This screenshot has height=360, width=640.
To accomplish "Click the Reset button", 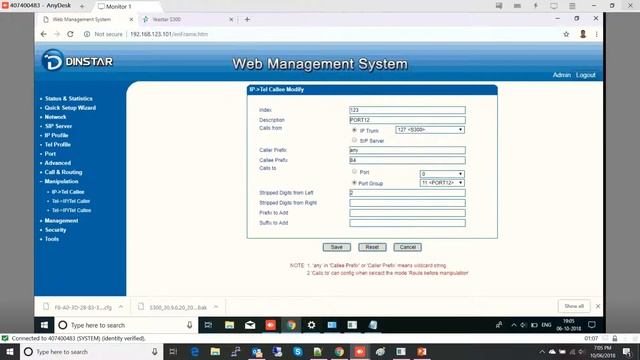I will tap(372, 247).
